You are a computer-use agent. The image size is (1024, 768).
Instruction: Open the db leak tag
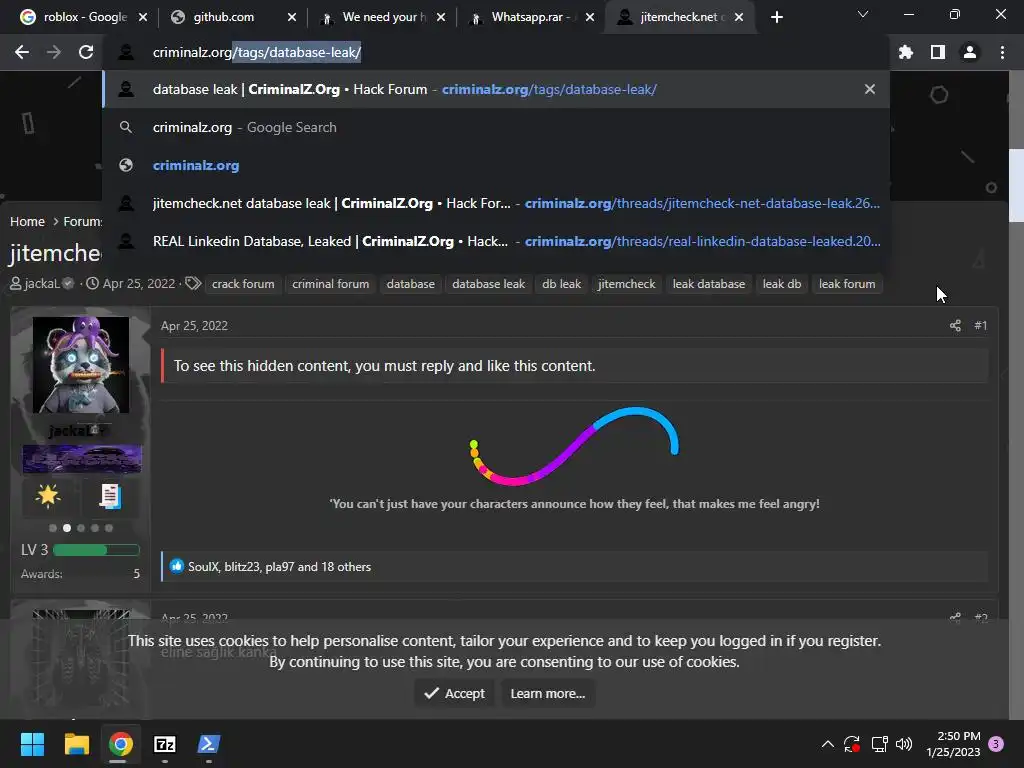(561, 284)
